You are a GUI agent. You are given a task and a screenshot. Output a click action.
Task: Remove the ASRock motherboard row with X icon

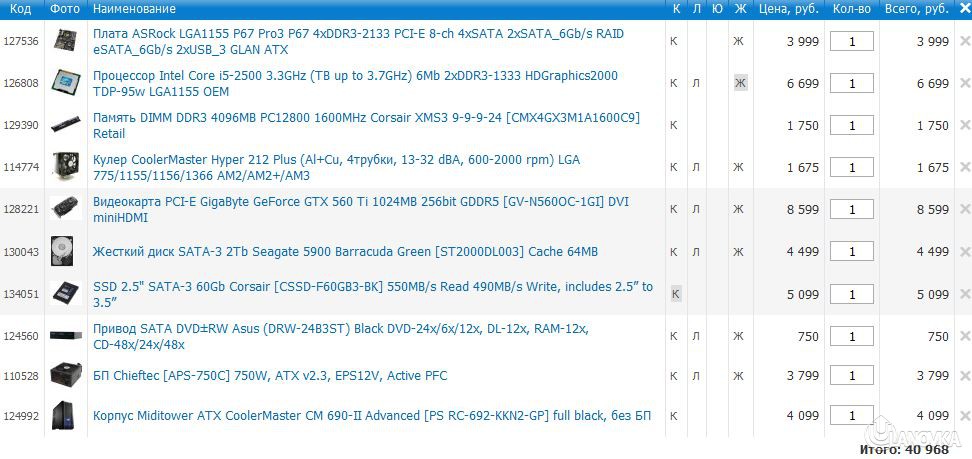coord(964,41)
